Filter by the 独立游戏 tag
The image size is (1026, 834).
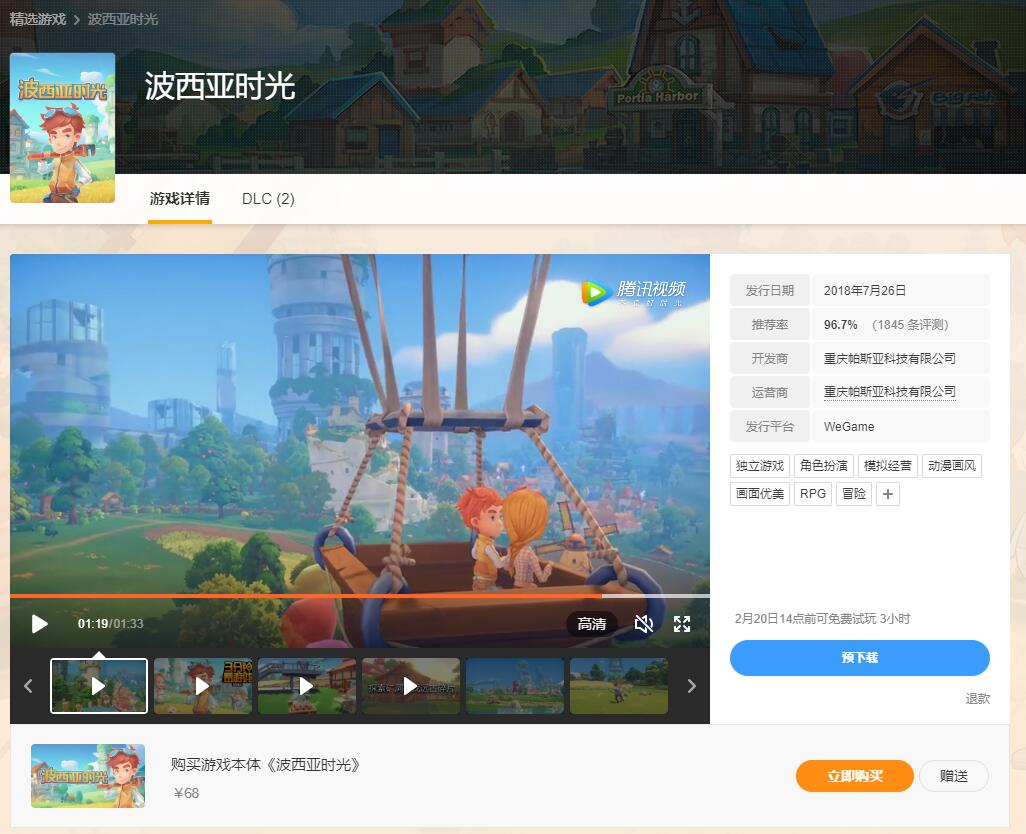tap(760, 466)
